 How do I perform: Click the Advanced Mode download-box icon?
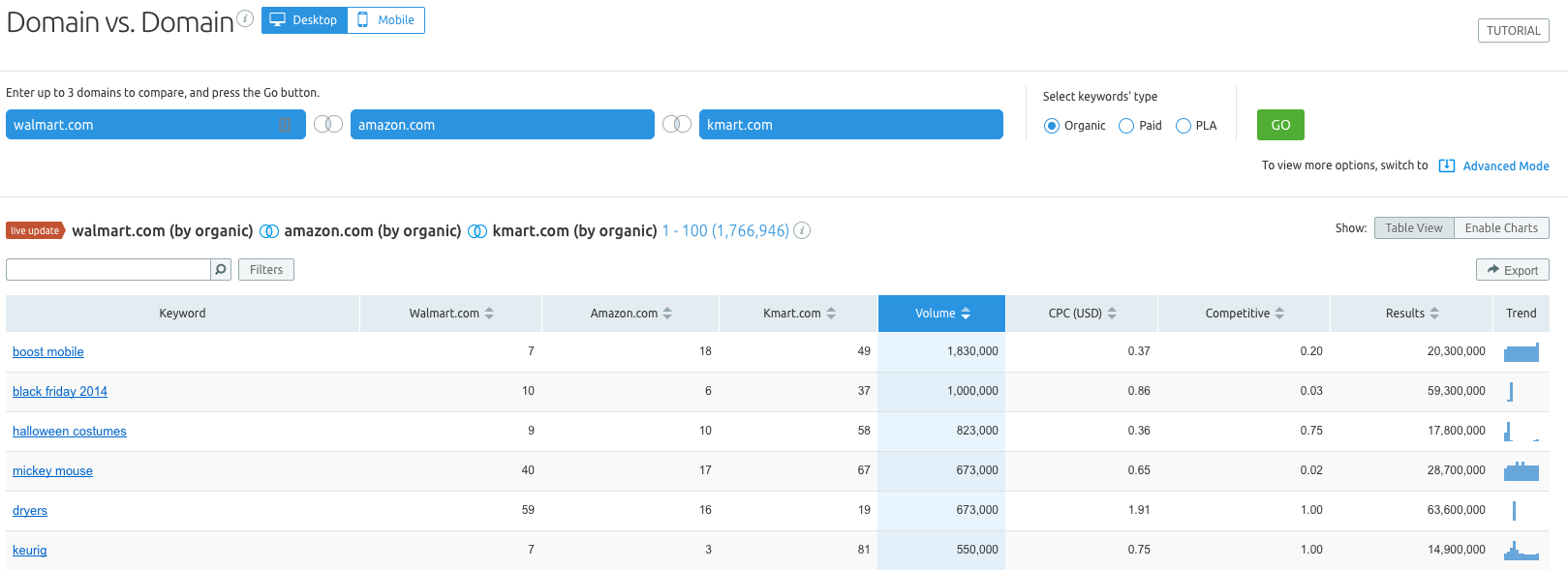[x=1447, y=165]
